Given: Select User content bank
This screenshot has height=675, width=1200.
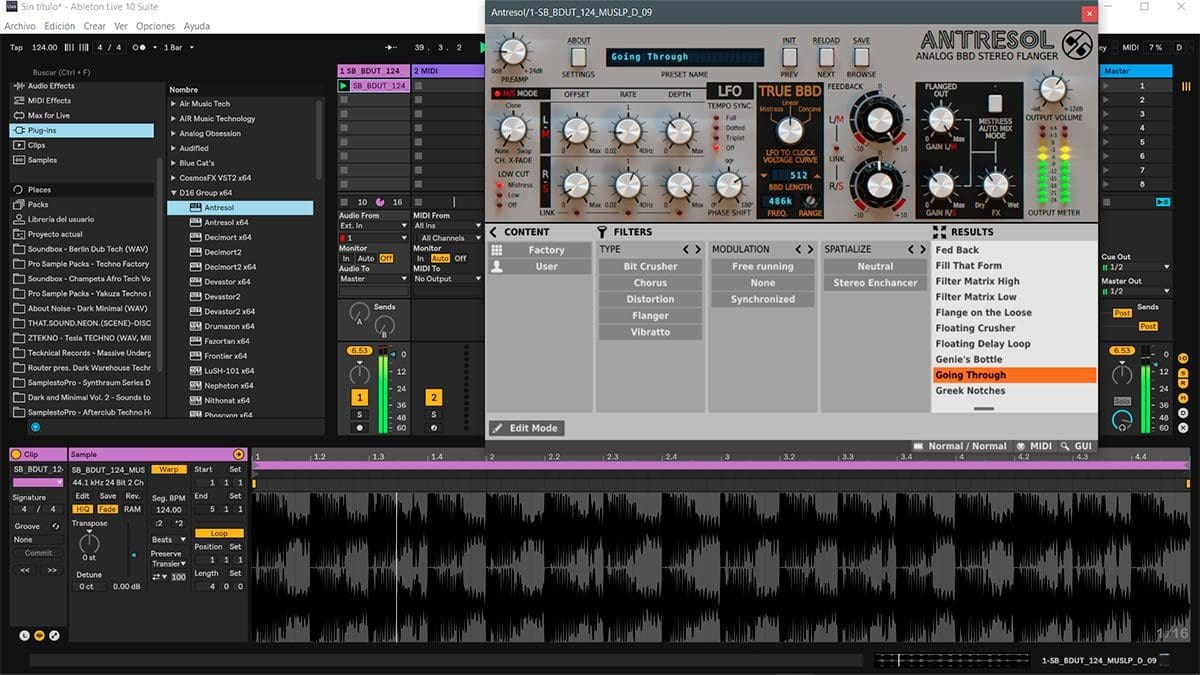Looking at the screenshot, I should 540,267.
